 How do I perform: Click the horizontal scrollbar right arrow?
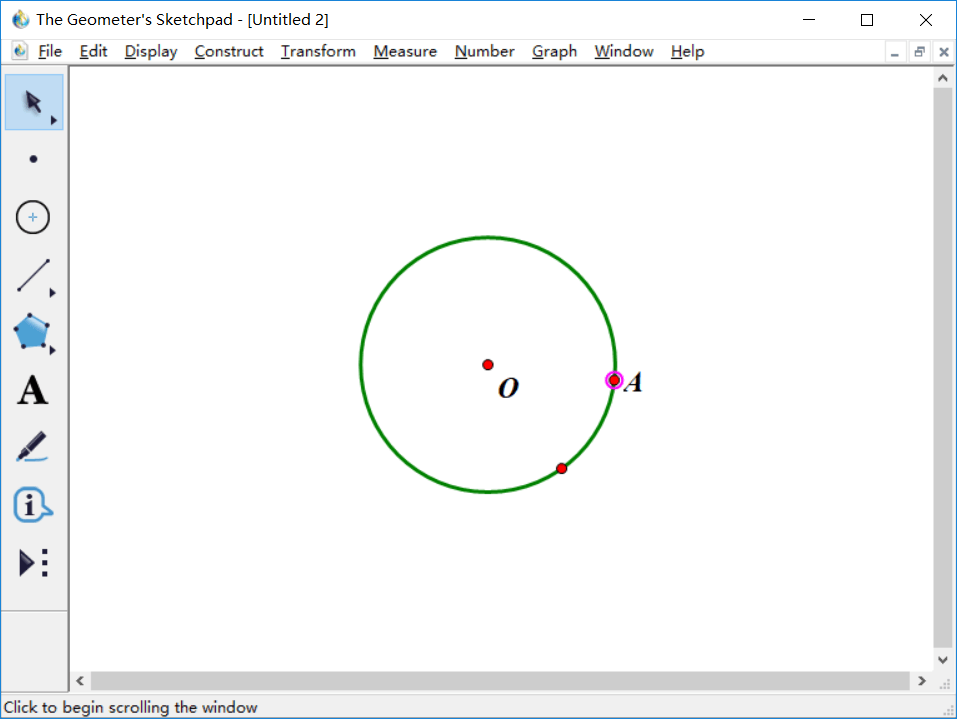pyautogui.click(x=922, y=681)
